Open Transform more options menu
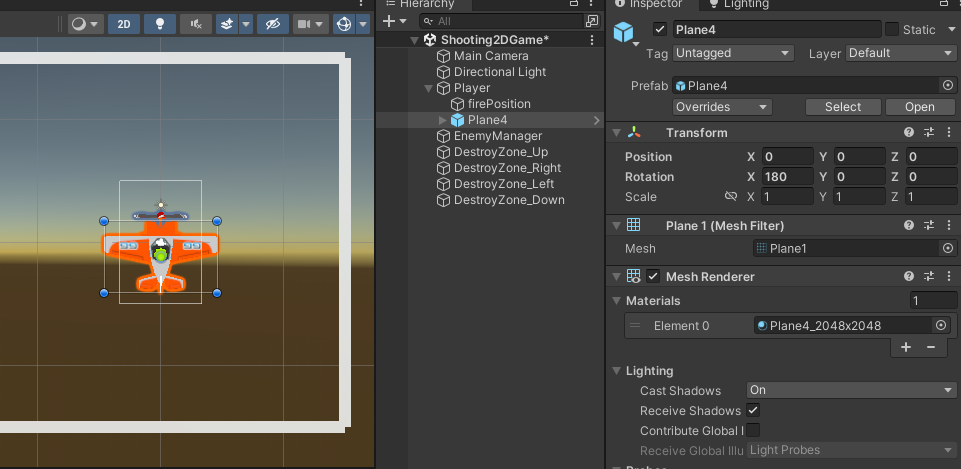 (949, 132)
